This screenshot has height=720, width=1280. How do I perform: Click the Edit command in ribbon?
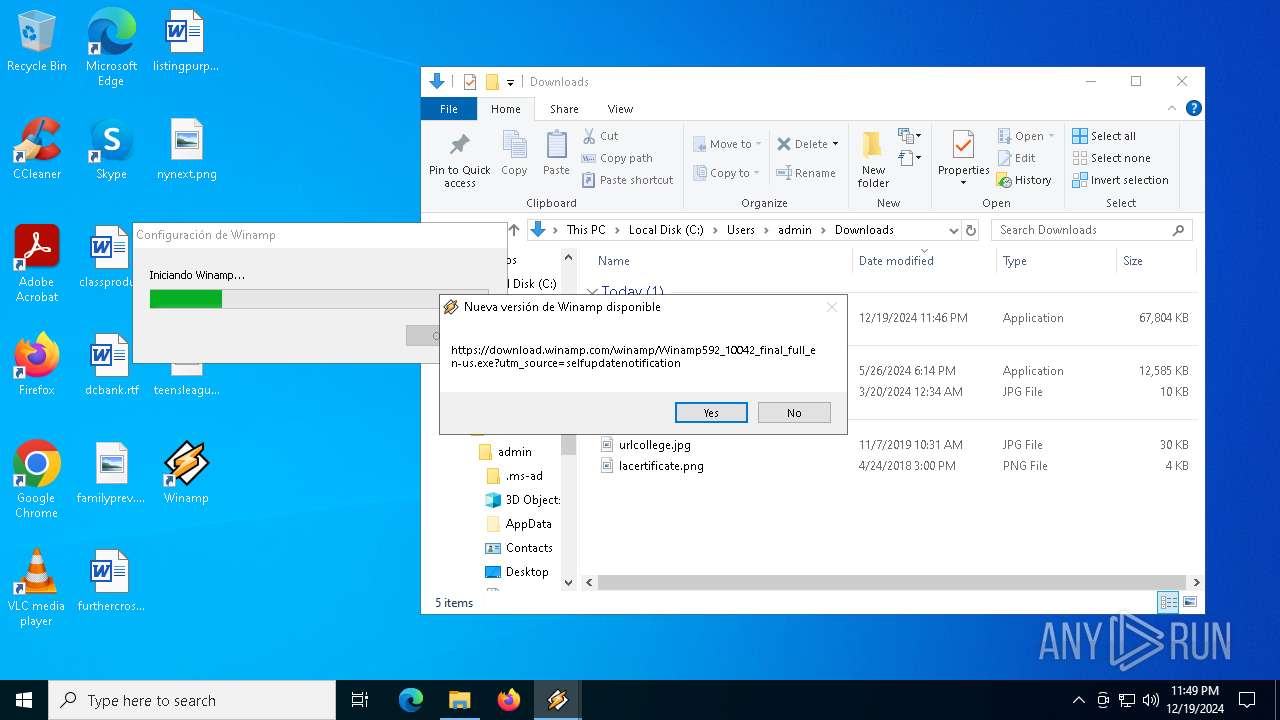click(1016, 158)
